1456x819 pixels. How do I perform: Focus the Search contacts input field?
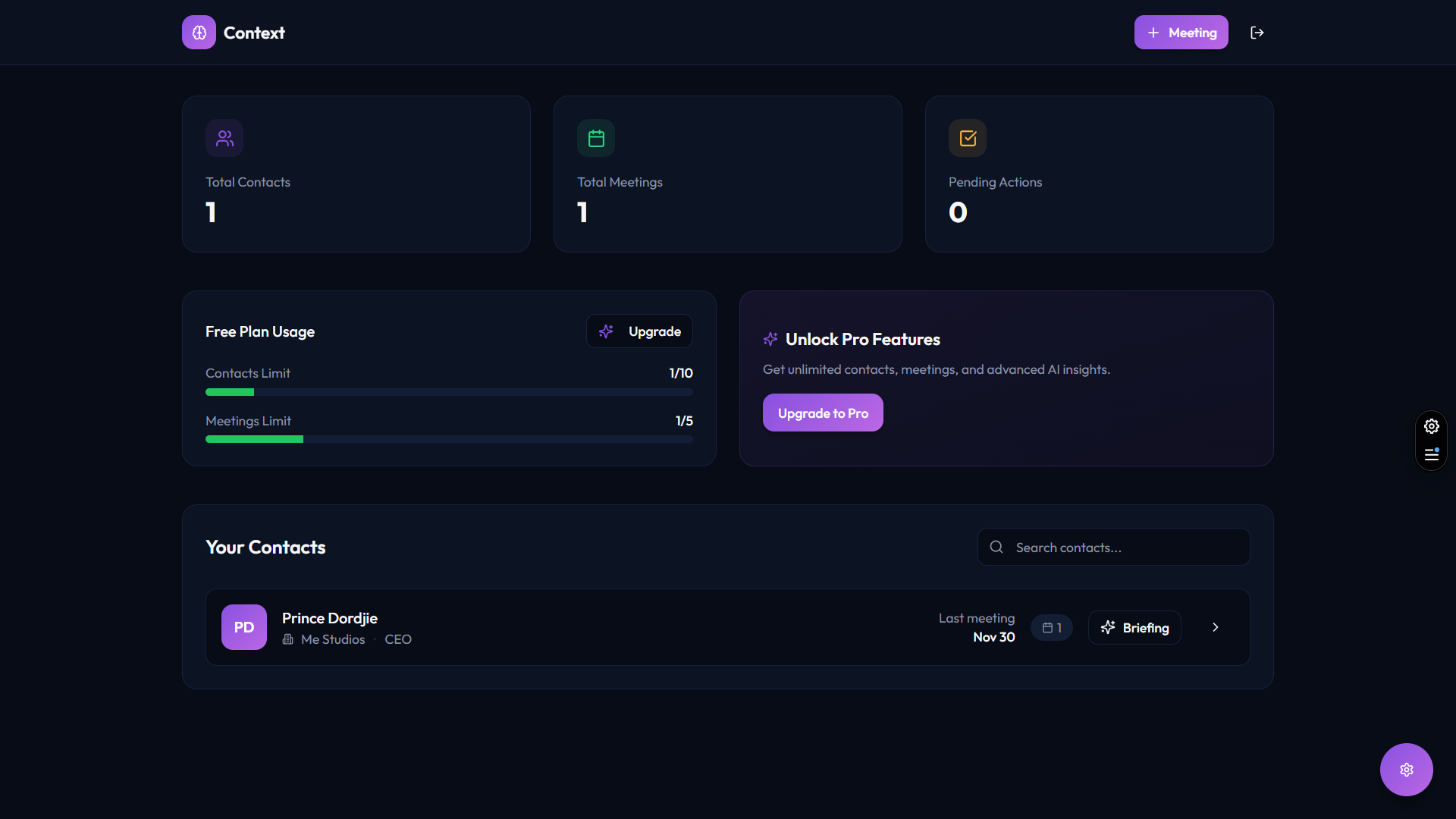pyautogui.click(x=1126, y=548)
